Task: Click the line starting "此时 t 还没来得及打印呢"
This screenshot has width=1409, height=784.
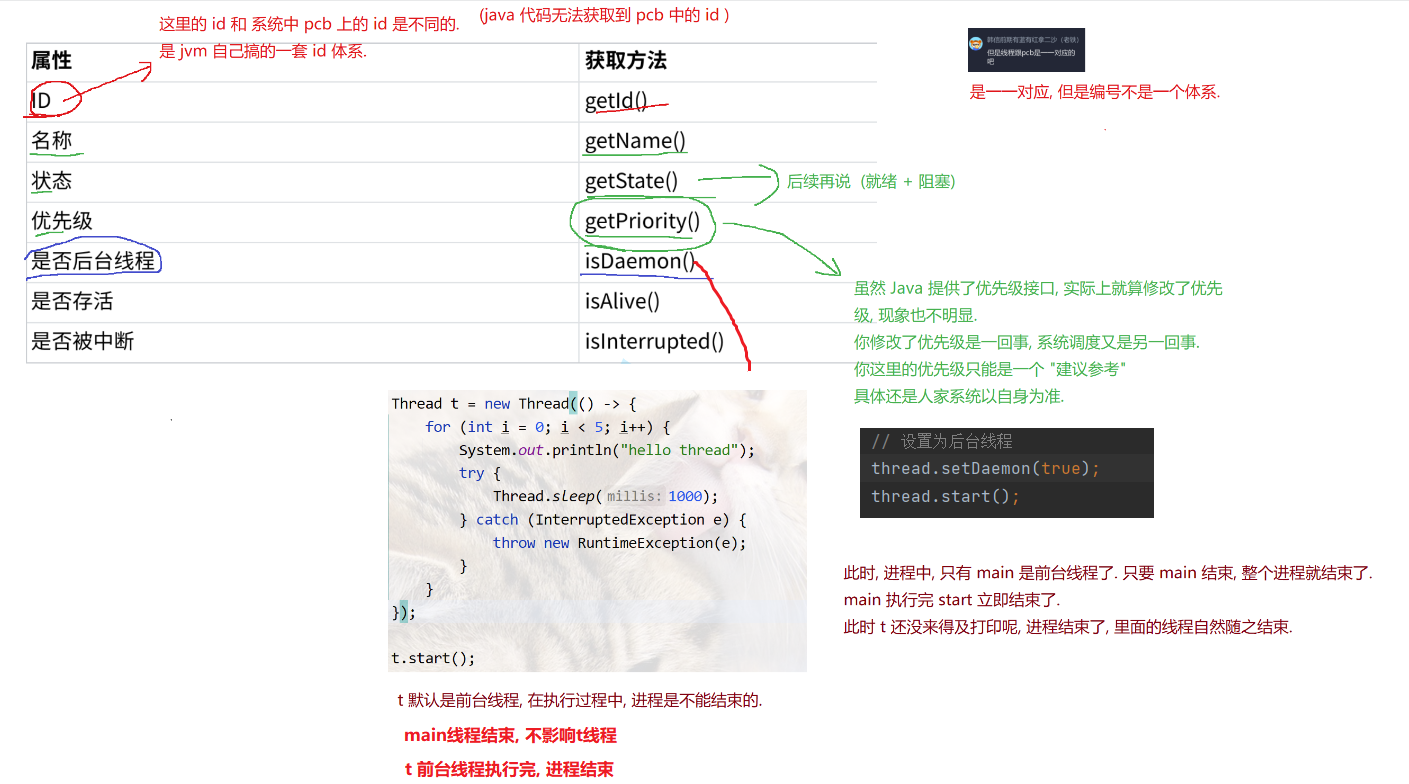Action: click(1068, 628)
